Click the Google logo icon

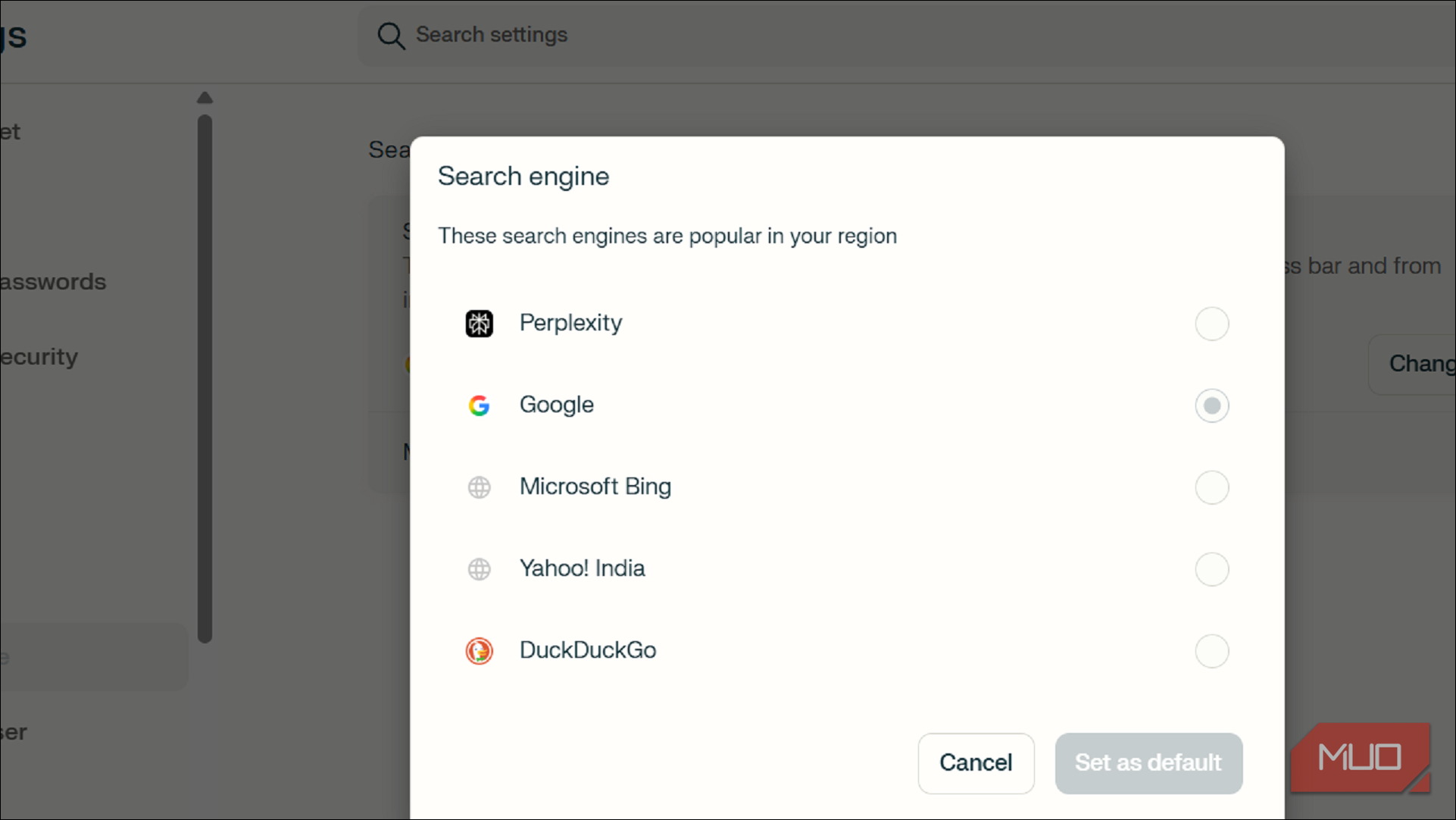coord(479,405)
